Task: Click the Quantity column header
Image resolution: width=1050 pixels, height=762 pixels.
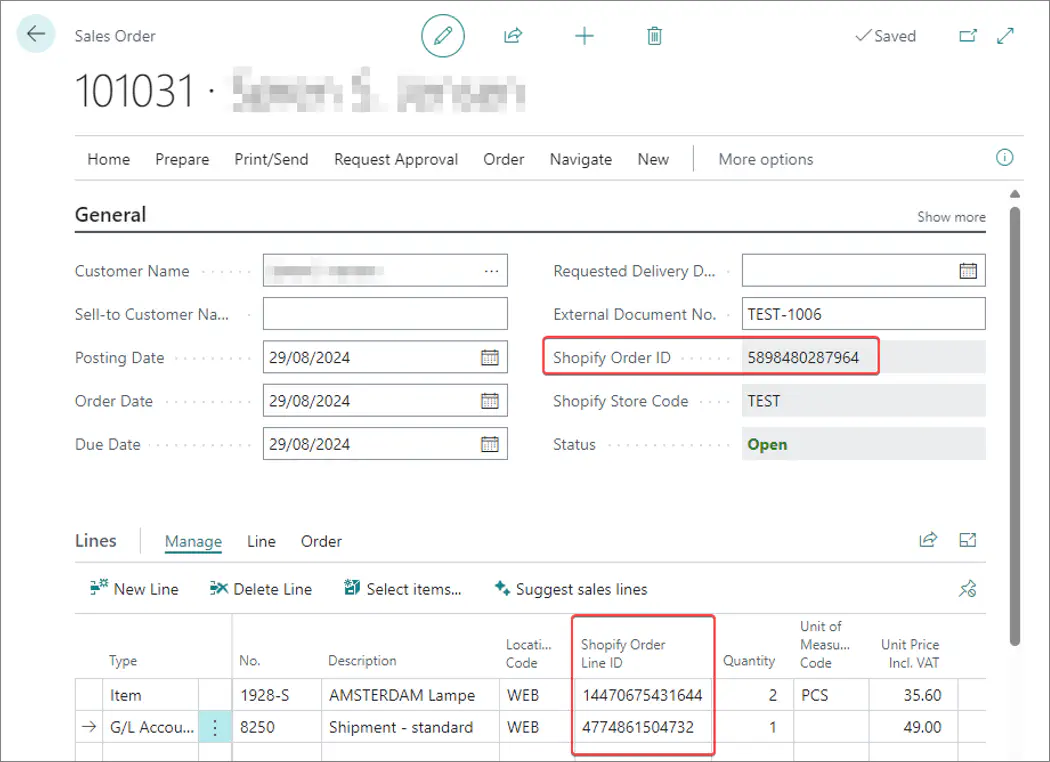Action: 749,660
